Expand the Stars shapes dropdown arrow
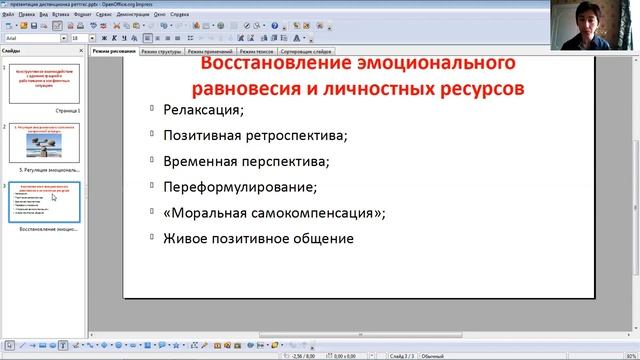The width and height of the screenshot is (640, 360). coord(183,345)
